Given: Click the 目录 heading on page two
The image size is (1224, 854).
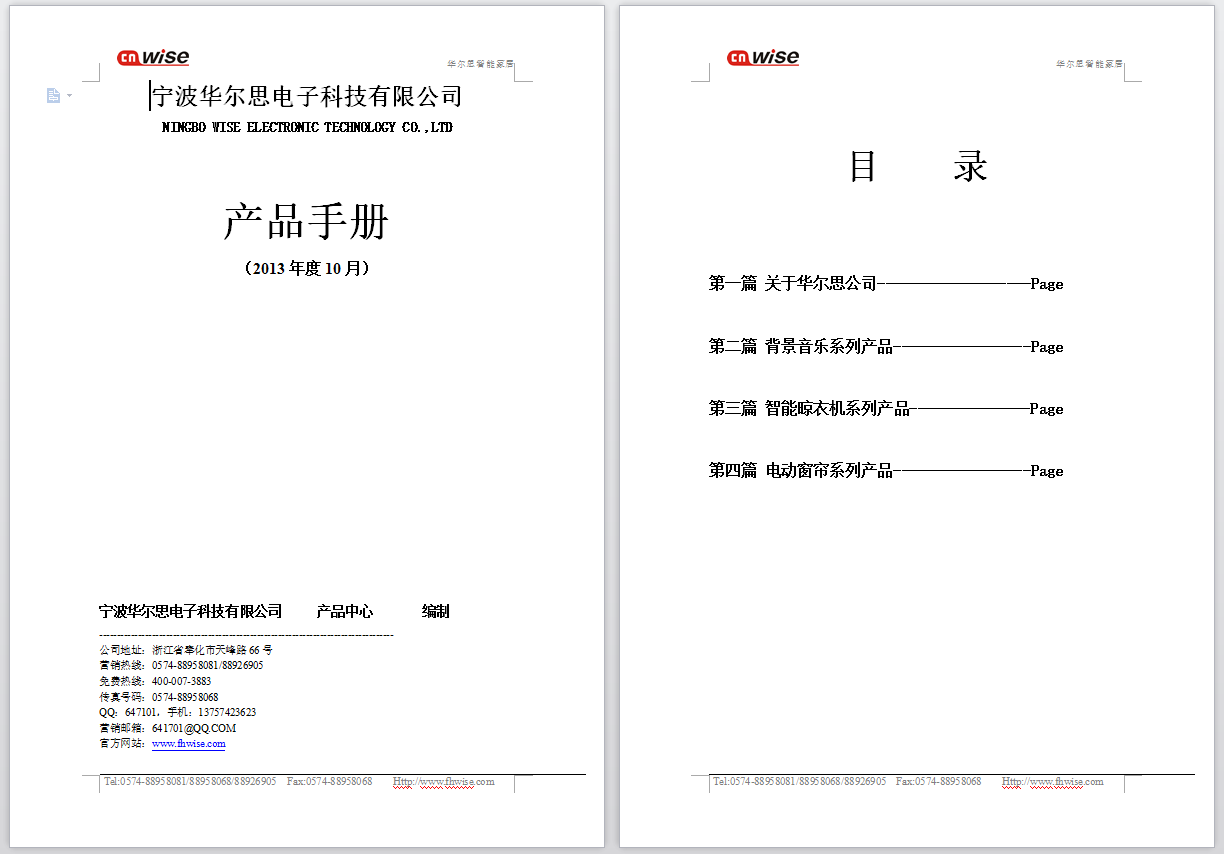Looking at the screenshot, I should click(x=917, y=166).
